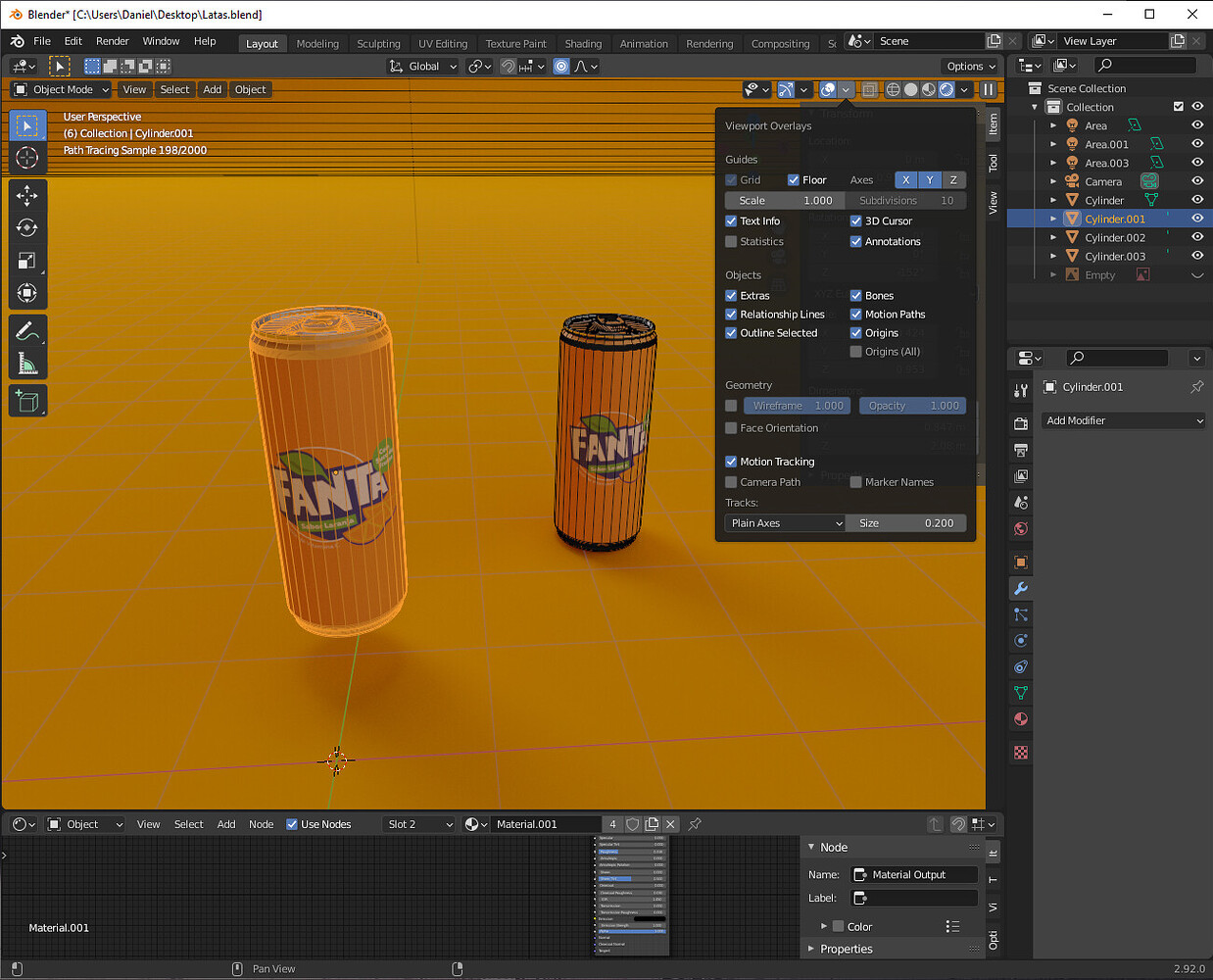
Task: Select the Rotate tool
Action: tap(27, 227)
